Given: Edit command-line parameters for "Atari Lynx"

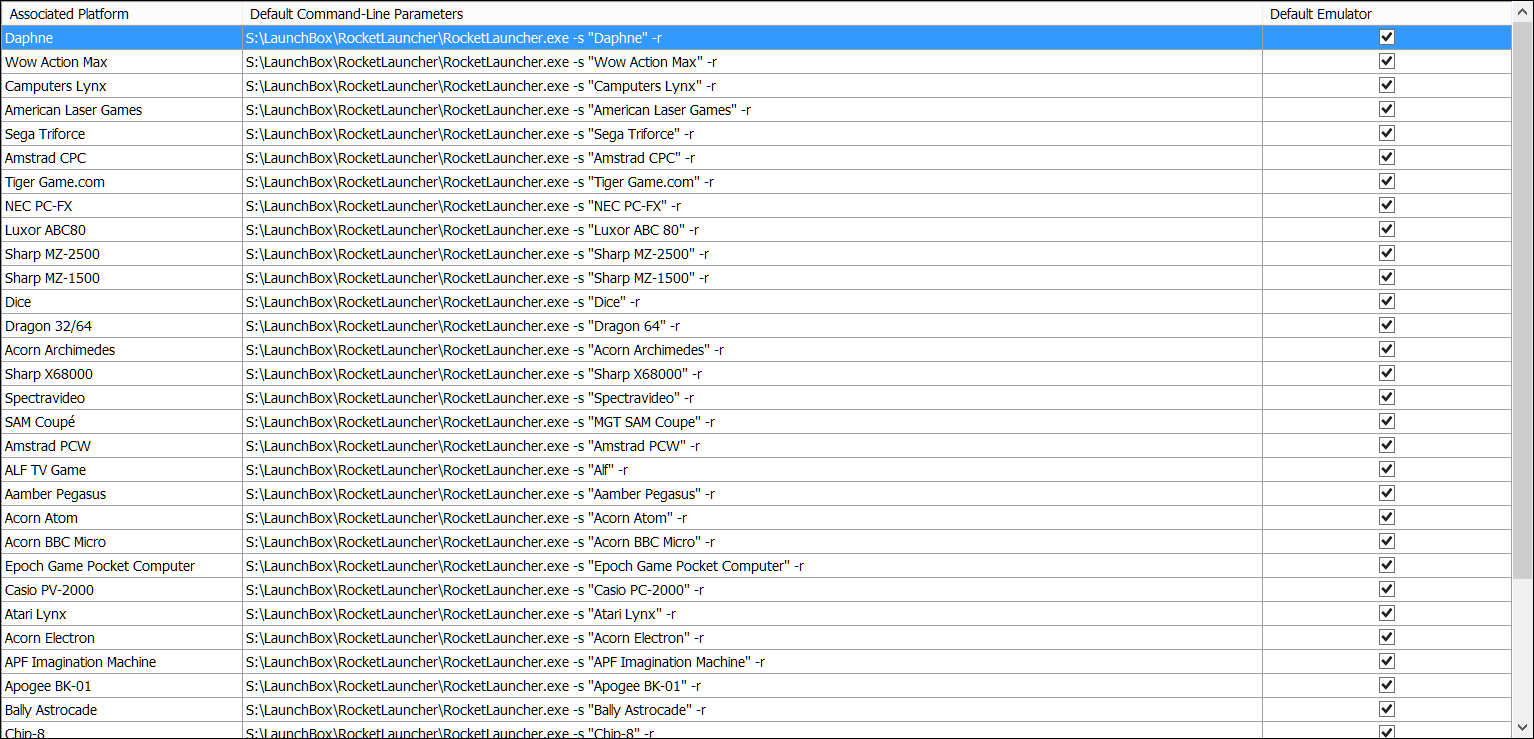Looking at the screenshot, I should click(x=752, y=614).
